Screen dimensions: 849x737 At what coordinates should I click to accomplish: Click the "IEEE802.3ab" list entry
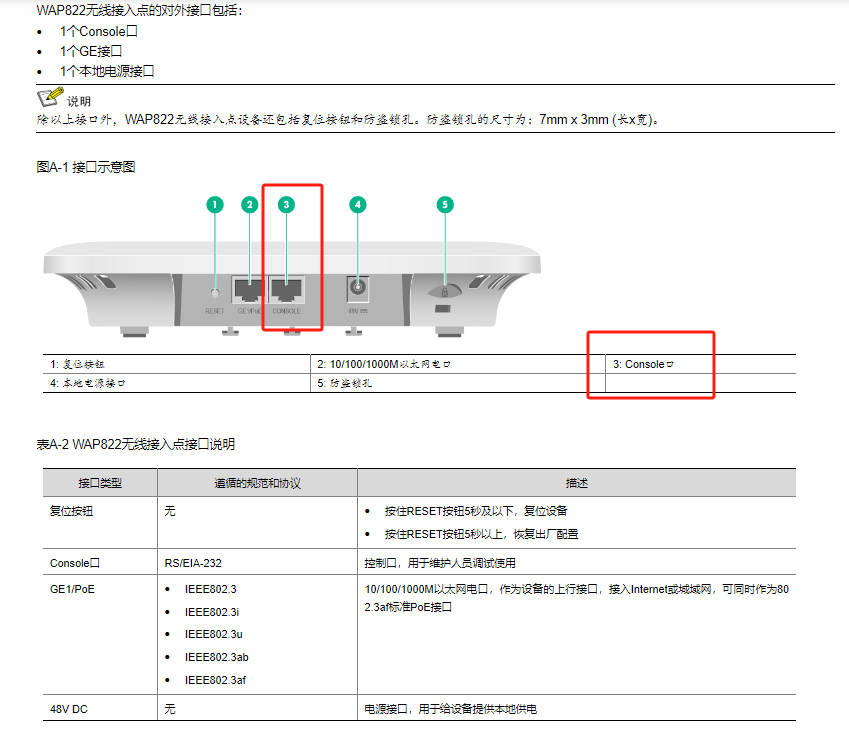pyautogui.click(x=217, y=657)
